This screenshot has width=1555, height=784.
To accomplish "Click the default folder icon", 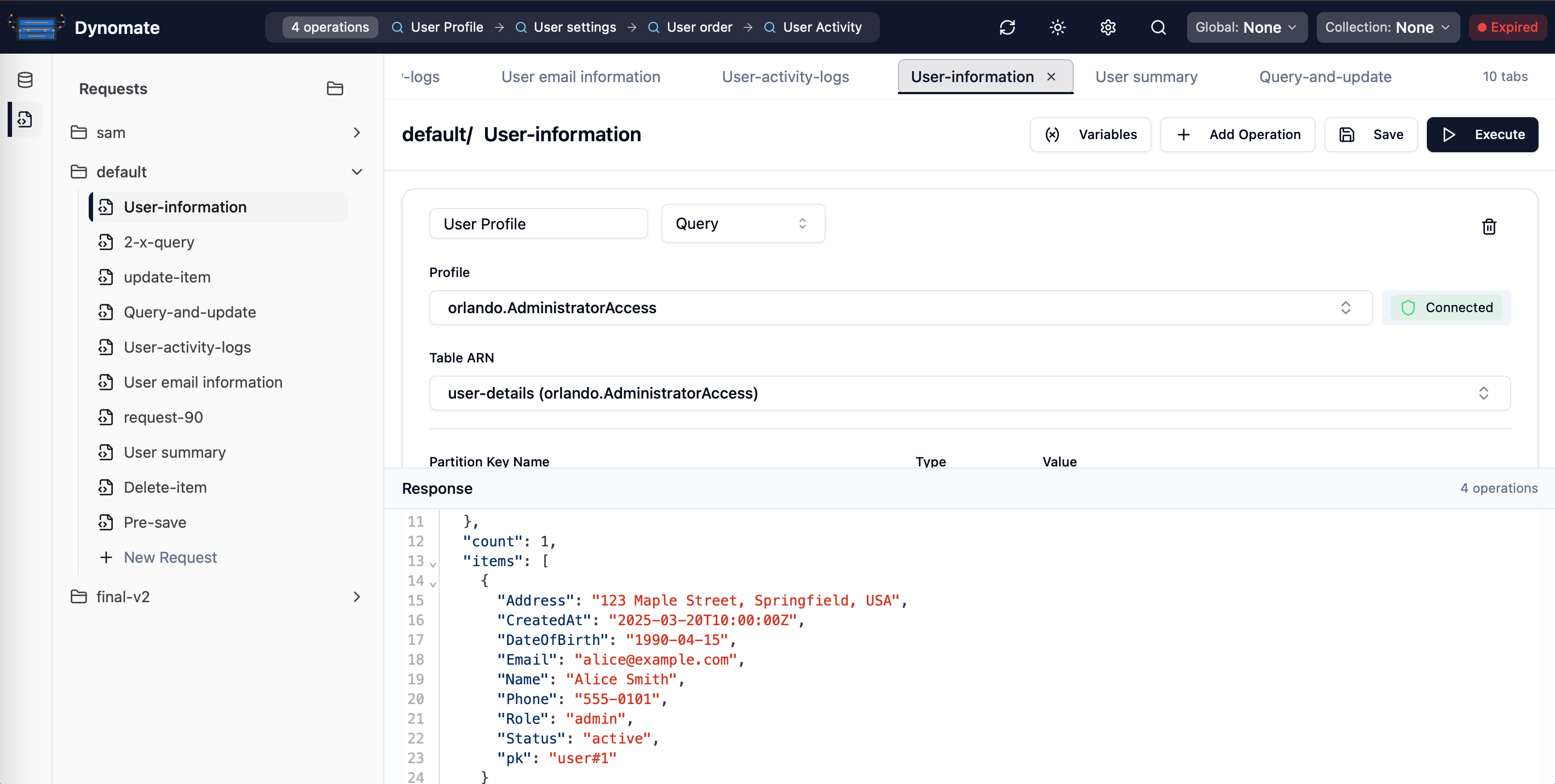I will pyautogui.click(x=78, y=172).
